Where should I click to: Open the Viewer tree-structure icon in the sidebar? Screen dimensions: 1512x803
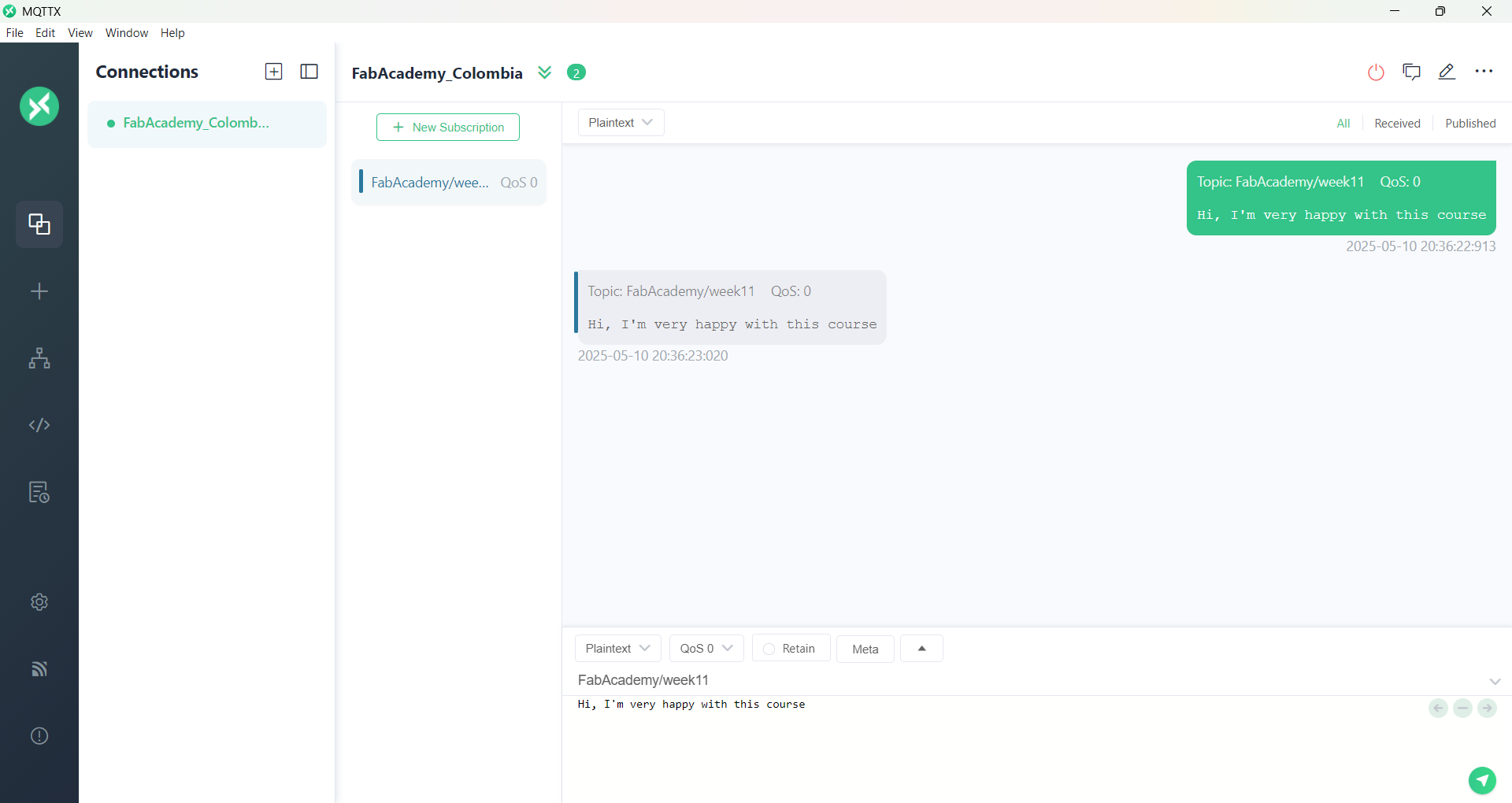[x=39, y=358]
